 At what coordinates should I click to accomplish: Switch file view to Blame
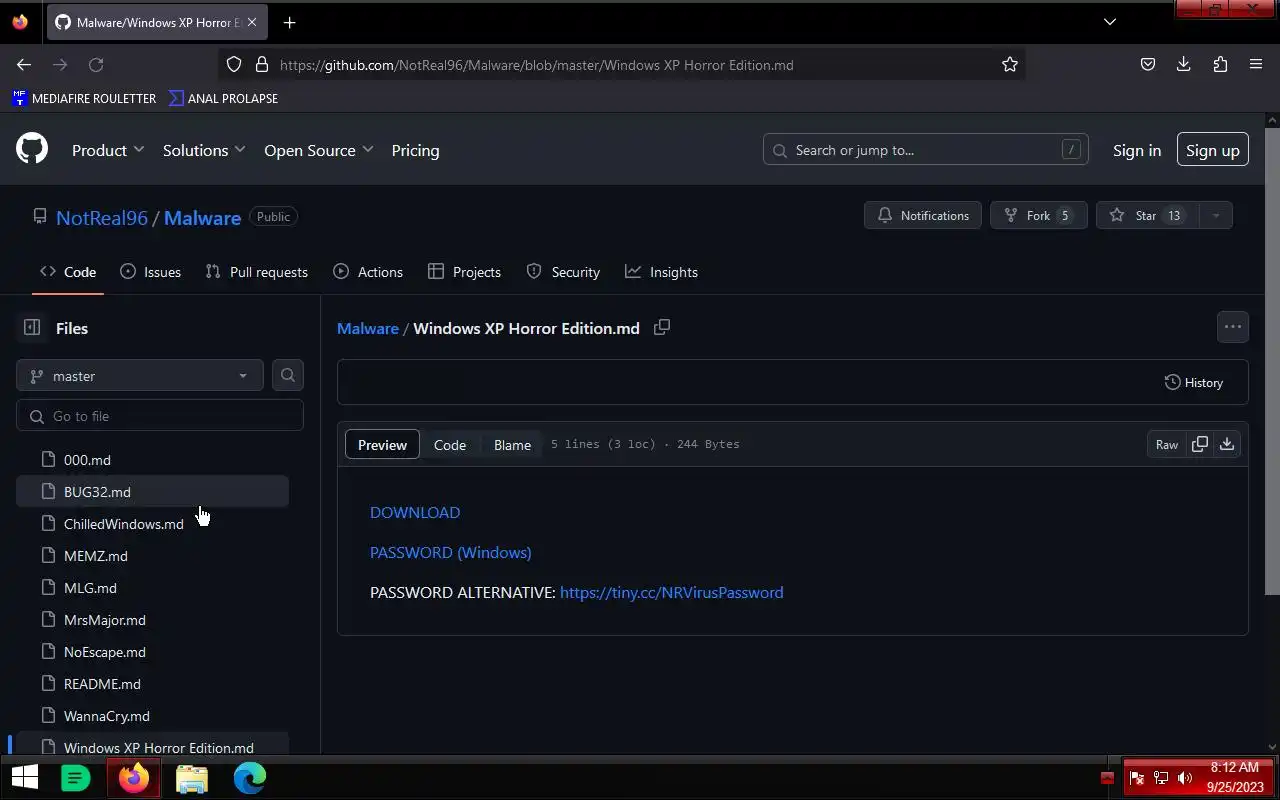(x=512, y=444)
